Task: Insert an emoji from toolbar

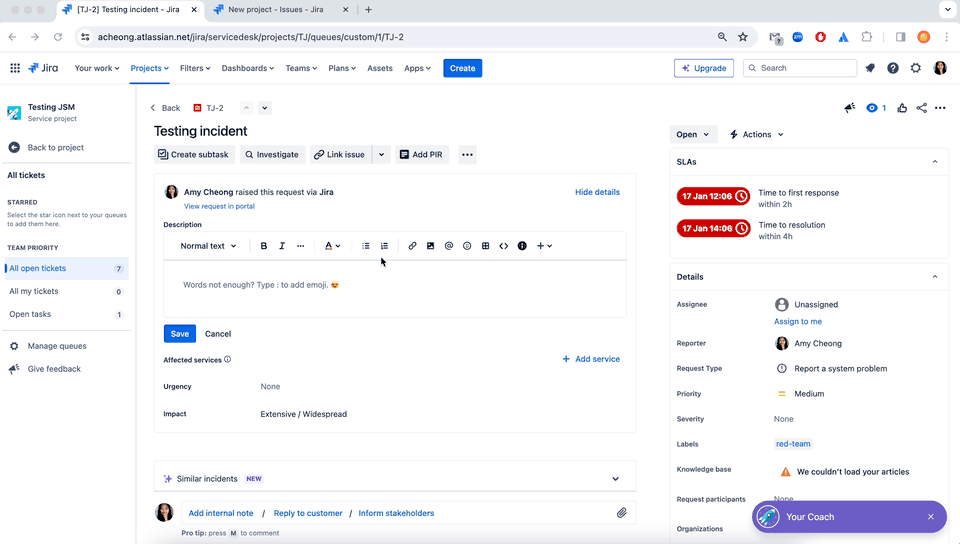Action: (x=467, y=246)
